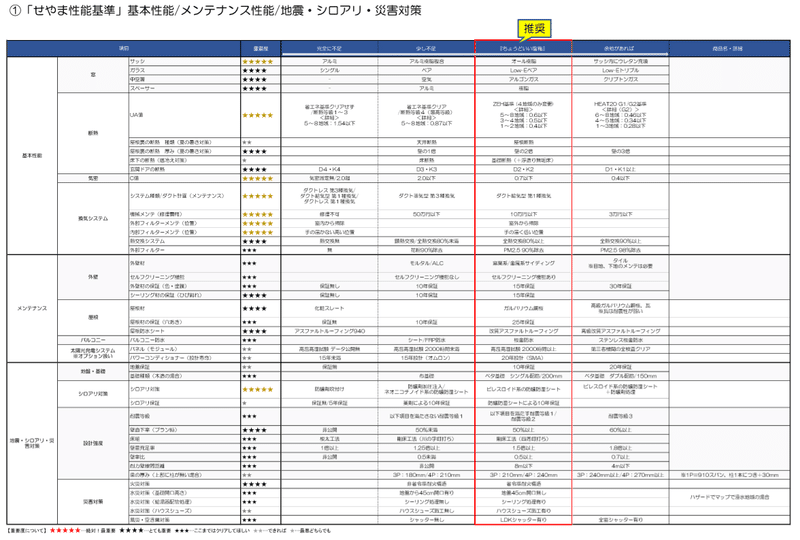Click the バルコニー category cell
This screenshot has height=540, width=800.
[x=93, y=340]
